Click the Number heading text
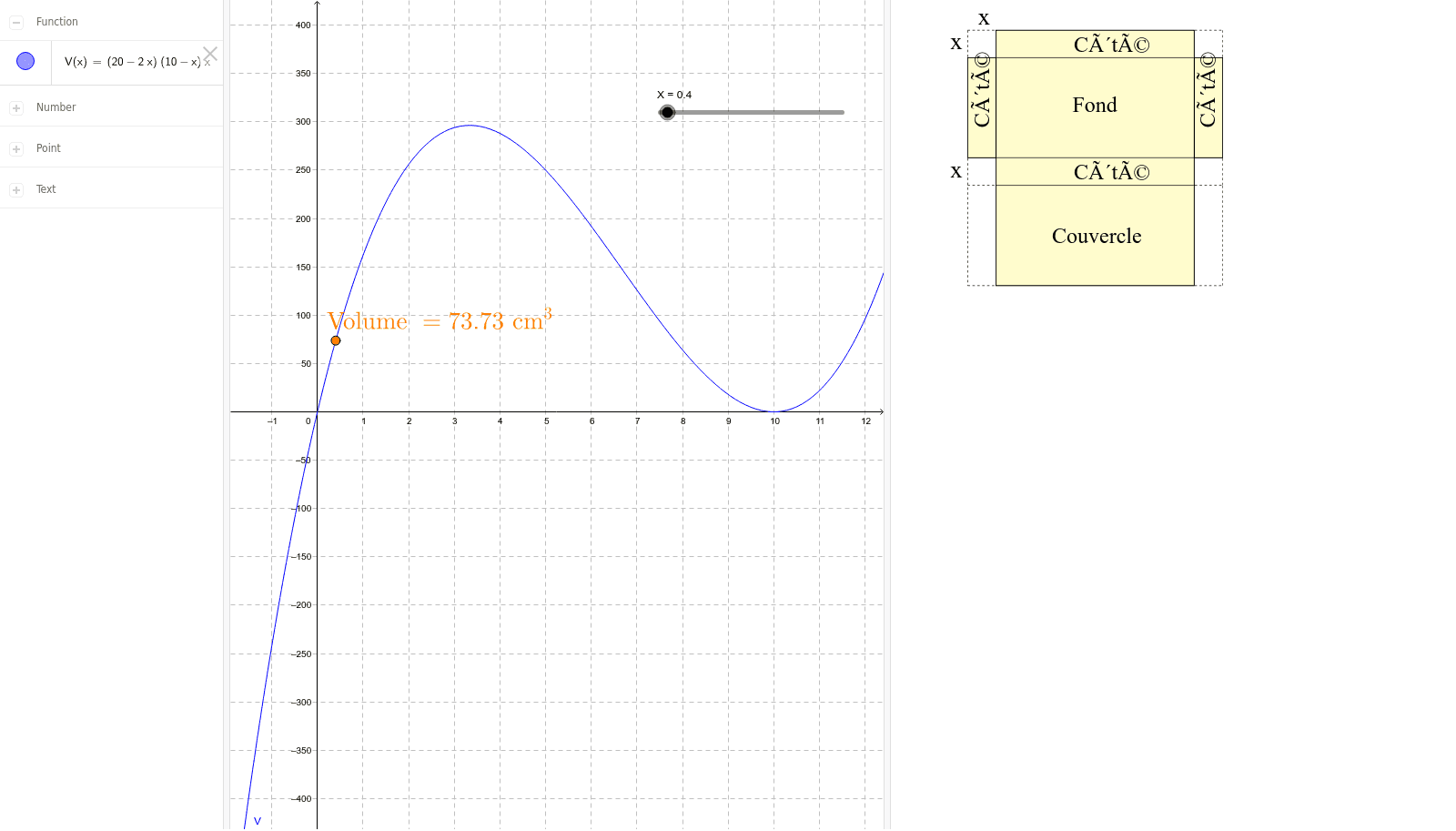 coord(56,107)
